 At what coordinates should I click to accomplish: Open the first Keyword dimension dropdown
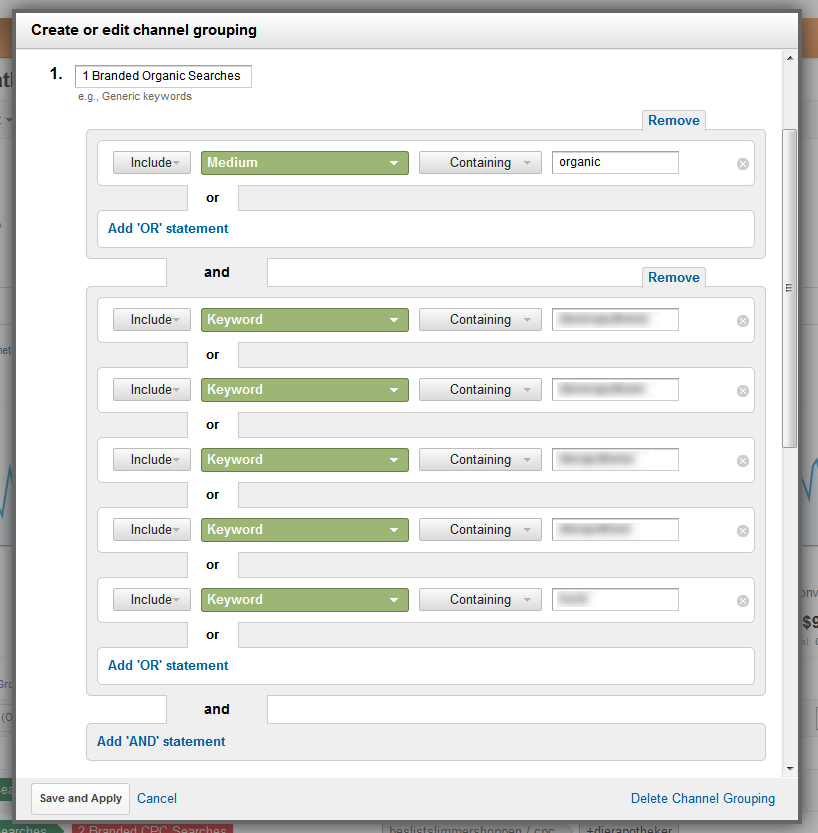tap(304, 320)
